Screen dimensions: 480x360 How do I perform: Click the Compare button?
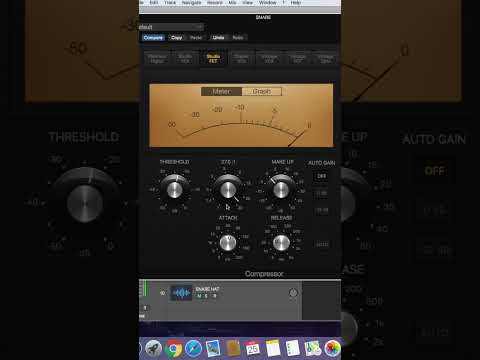(153, 38)
